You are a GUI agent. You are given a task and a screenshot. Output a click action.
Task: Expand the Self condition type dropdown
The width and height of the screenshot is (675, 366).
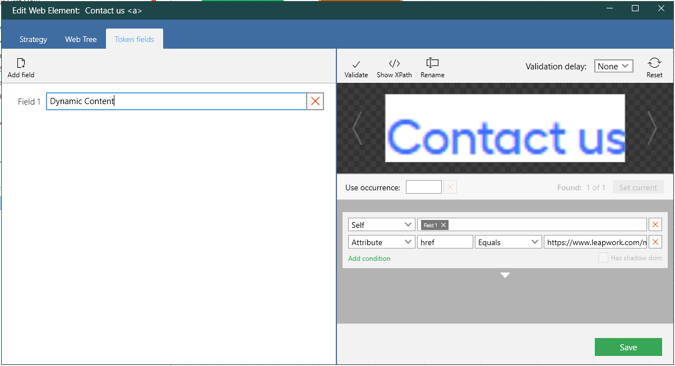pos(381,224)
